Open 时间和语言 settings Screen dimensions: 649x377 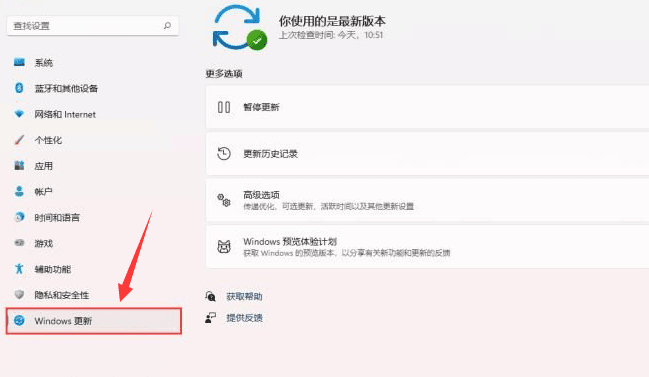pyautogui.click(x=93, y=217)
